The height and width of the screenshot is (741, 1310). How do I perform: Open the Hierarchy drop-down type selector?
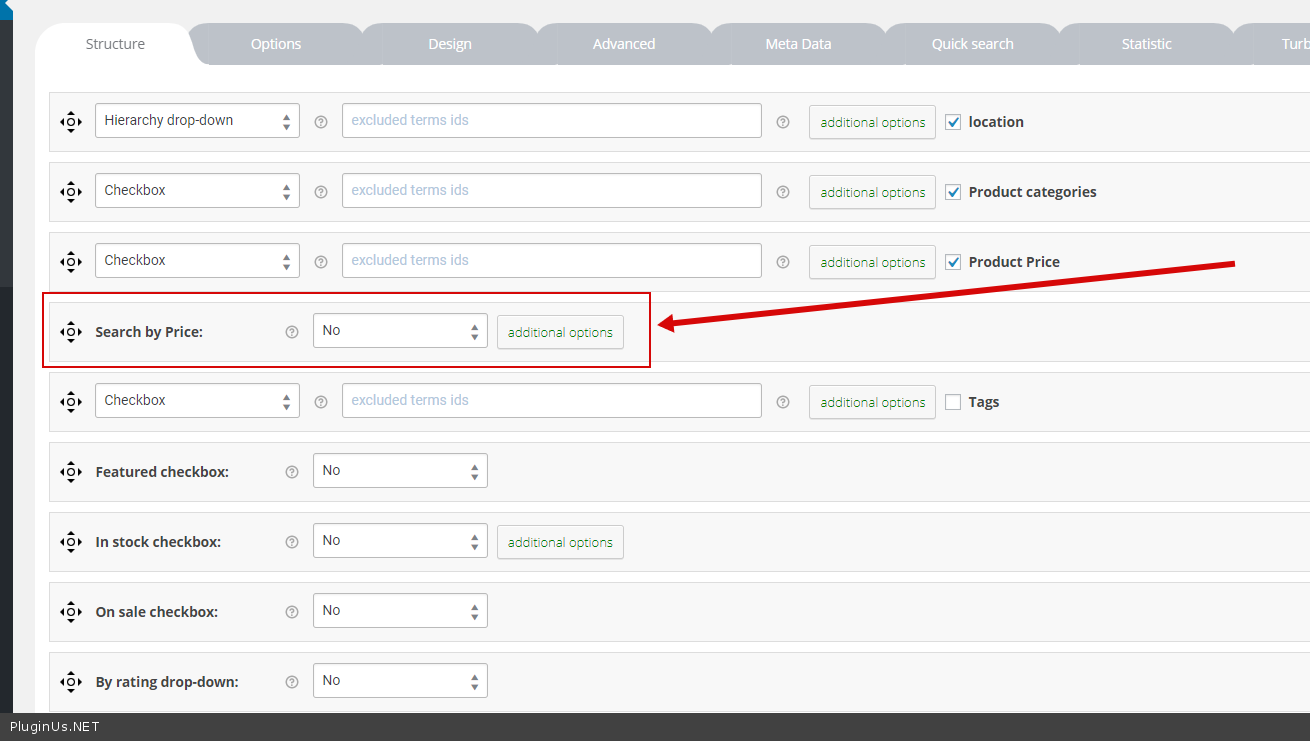click(x=197, y=121)
